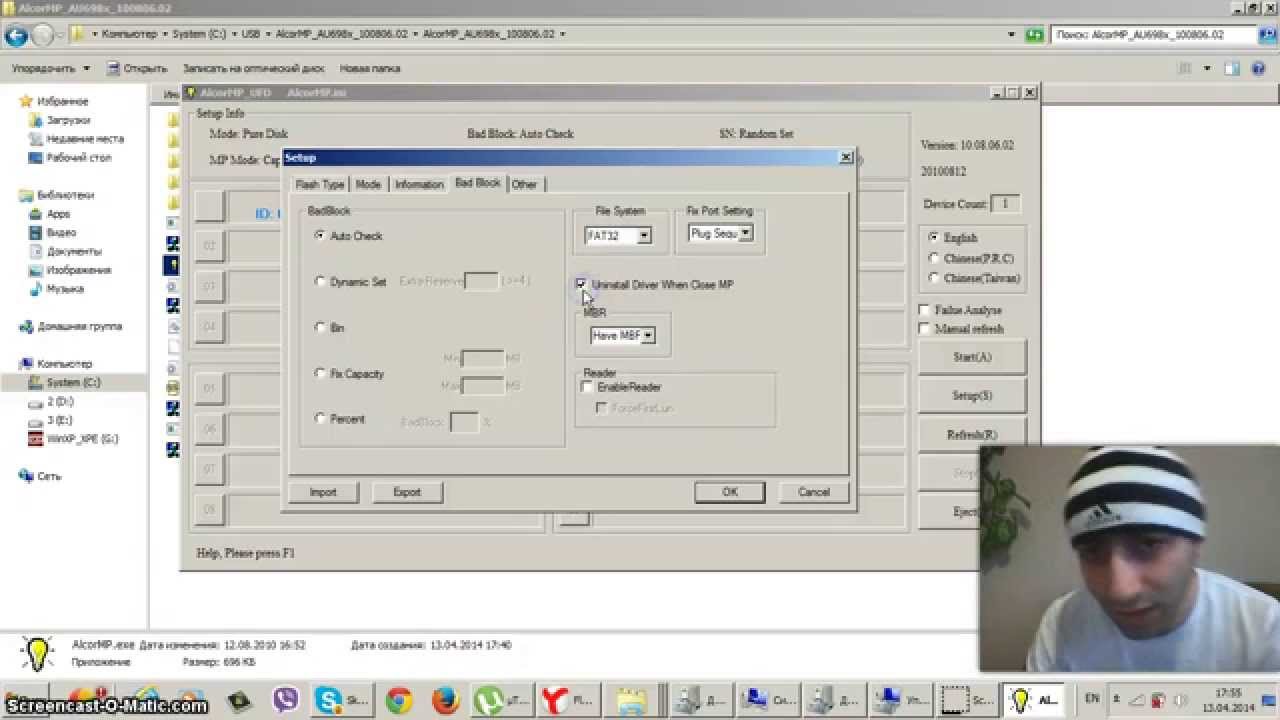Click Start(A) button in AlcorMP window
Image resolution: width=1280 pixels, height=720 pixels.
tap(972, 357)
